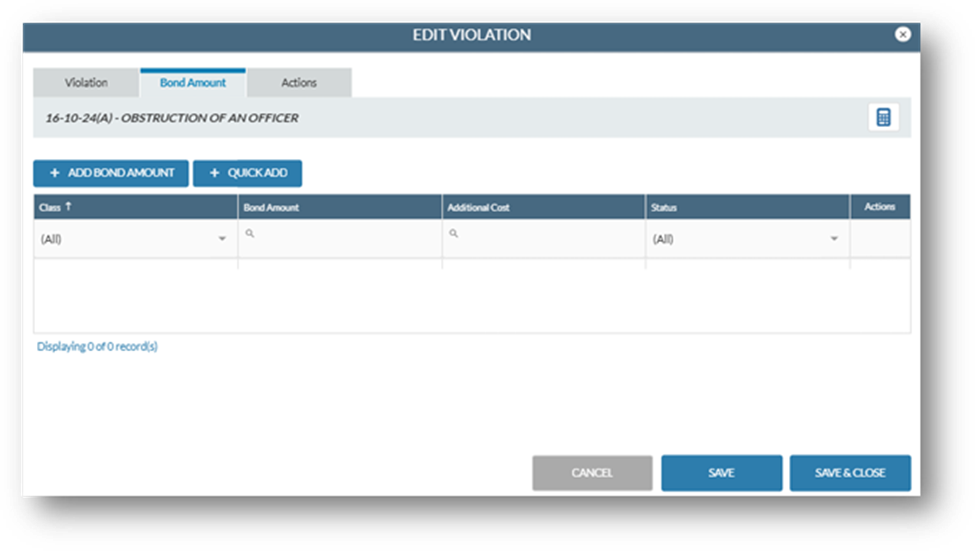Switch to the Violation tab
The height and width of the screenshot is (552, 975).
[86, 83]
